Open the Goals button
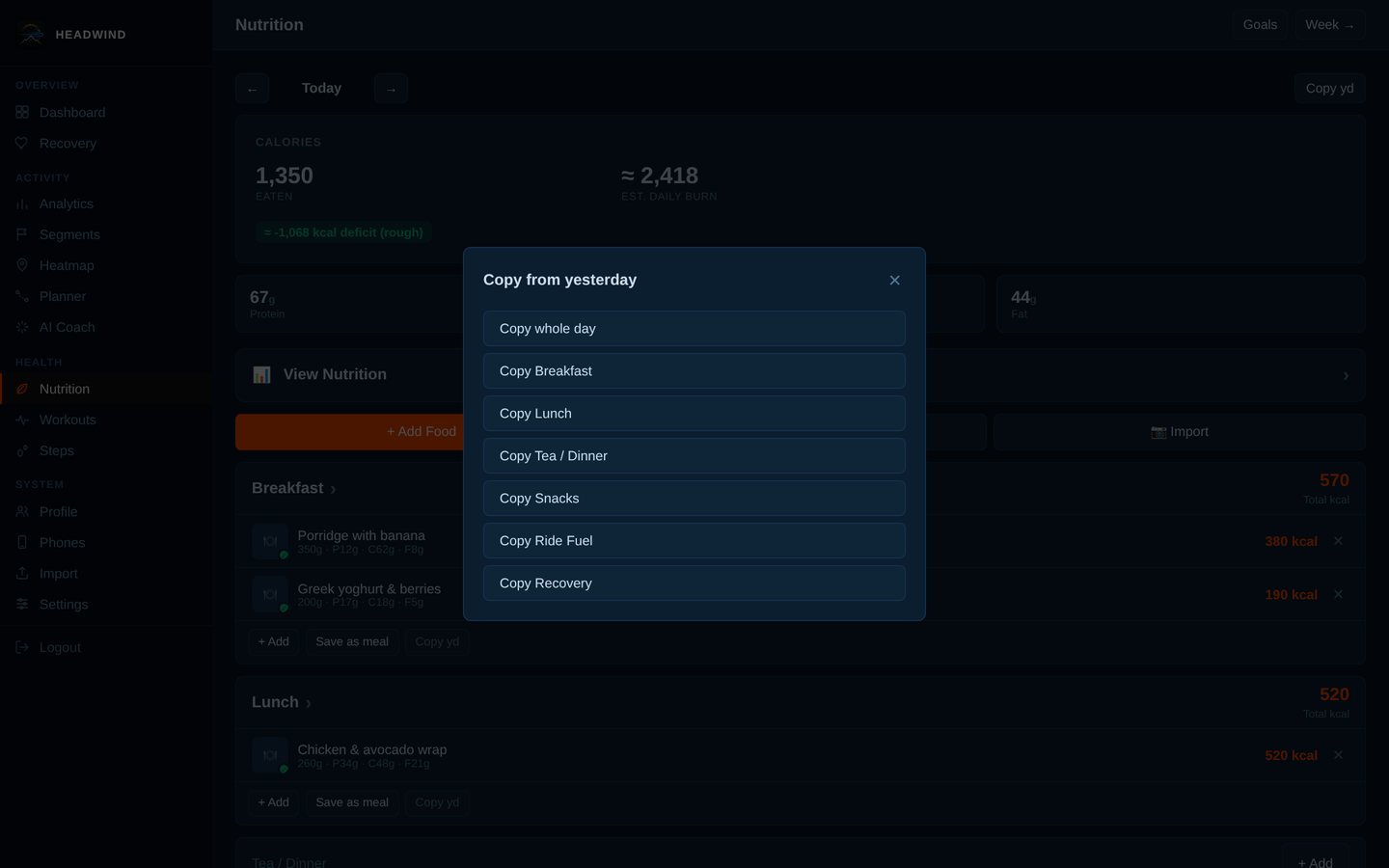The image size is (1389, 868). pyautogui.click(x=1260, y=25)
